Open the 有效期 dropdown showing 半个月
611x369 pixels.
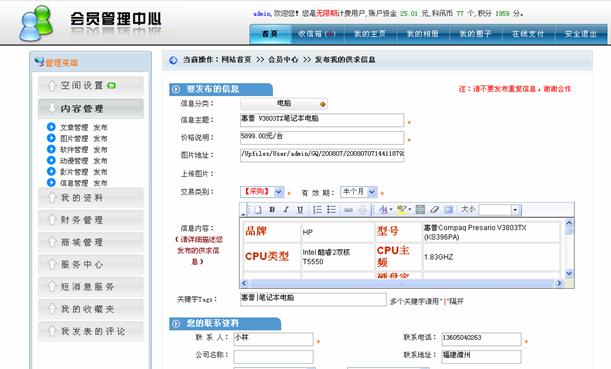358,192
